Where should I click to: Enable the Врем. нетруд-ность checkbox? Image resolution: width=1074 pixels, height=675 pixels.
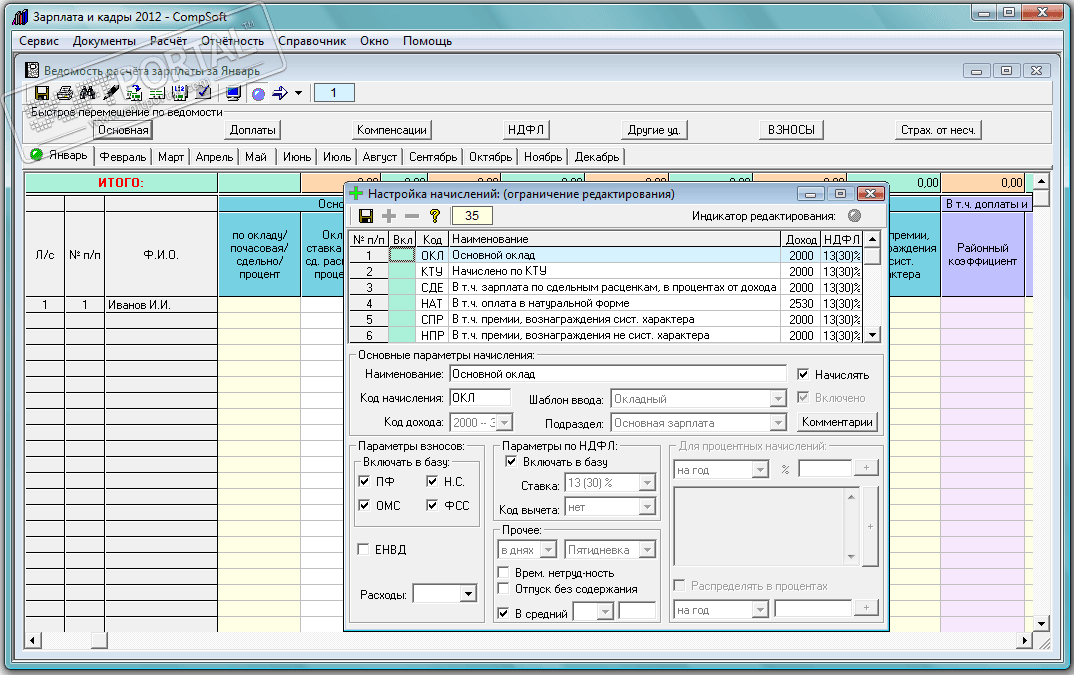[503, 572]
